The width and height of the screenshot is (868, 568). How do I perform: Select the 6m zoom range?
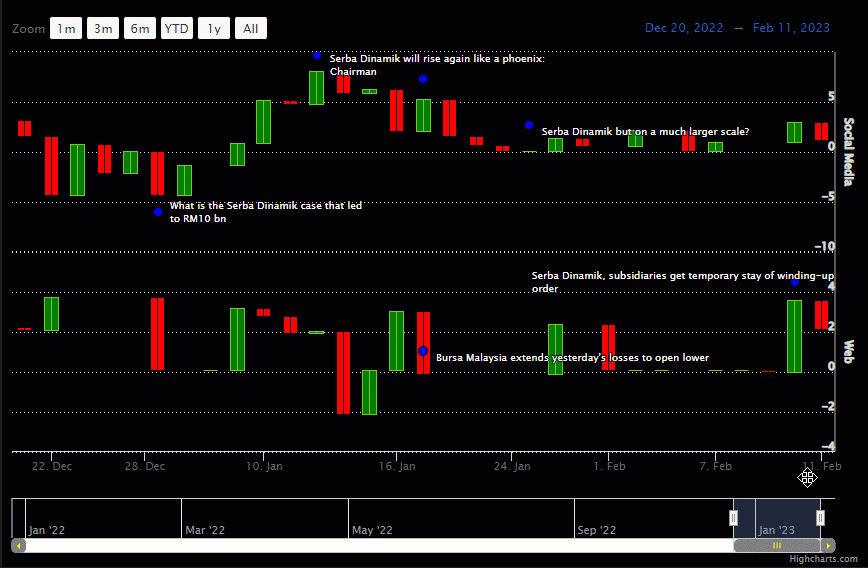pos(140,28)
